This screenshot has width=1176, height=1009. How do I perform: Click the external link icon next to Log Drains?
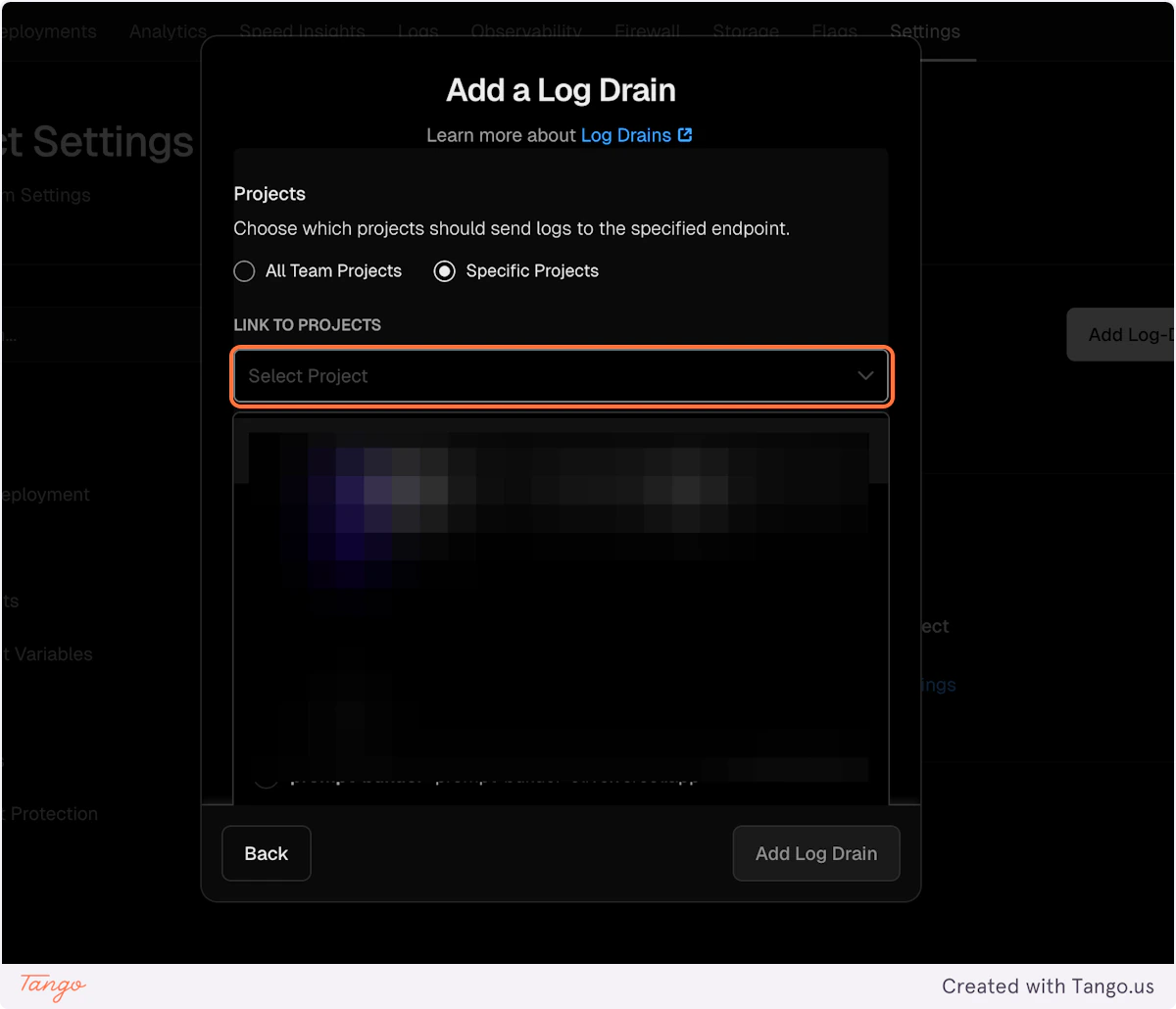tap(685, 135)
